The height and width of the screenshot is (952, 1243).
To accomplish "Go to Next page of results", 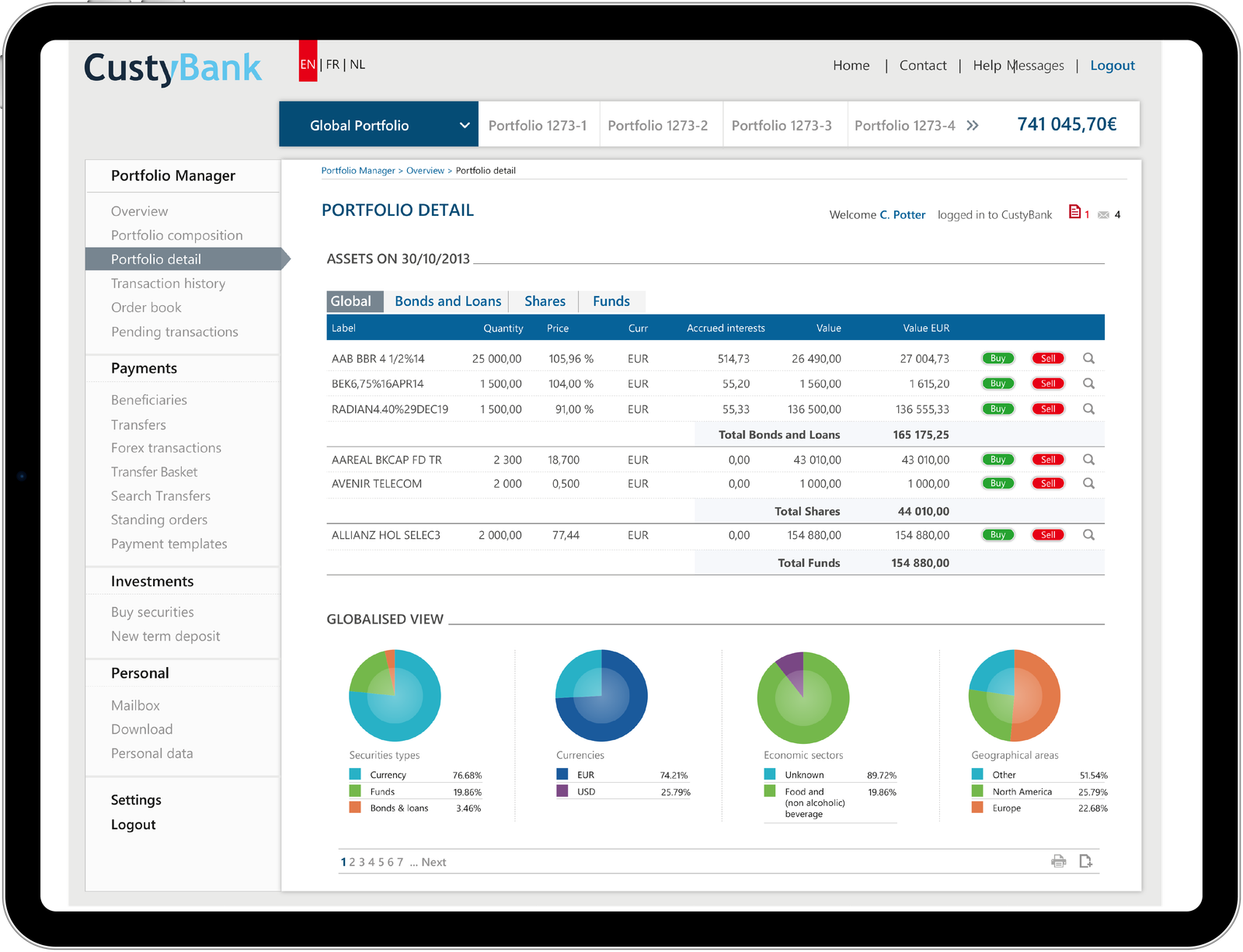I will (433, 862).
